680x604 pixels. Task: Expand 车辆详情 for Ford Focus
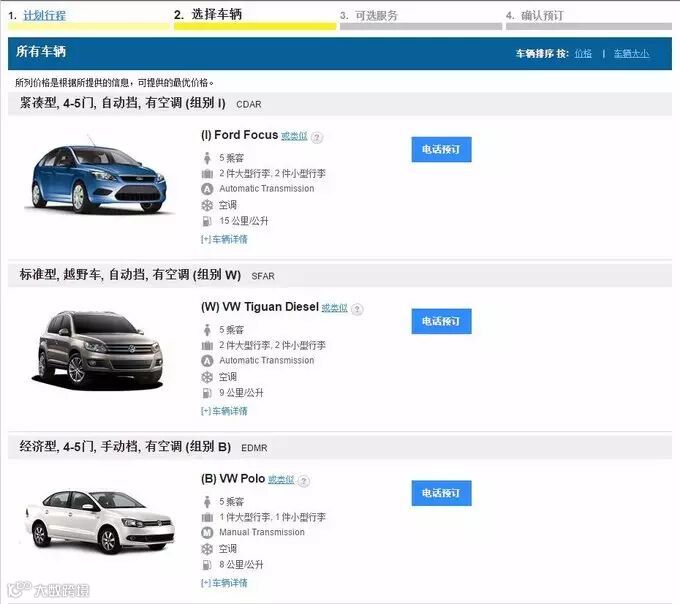pos(224,239)
